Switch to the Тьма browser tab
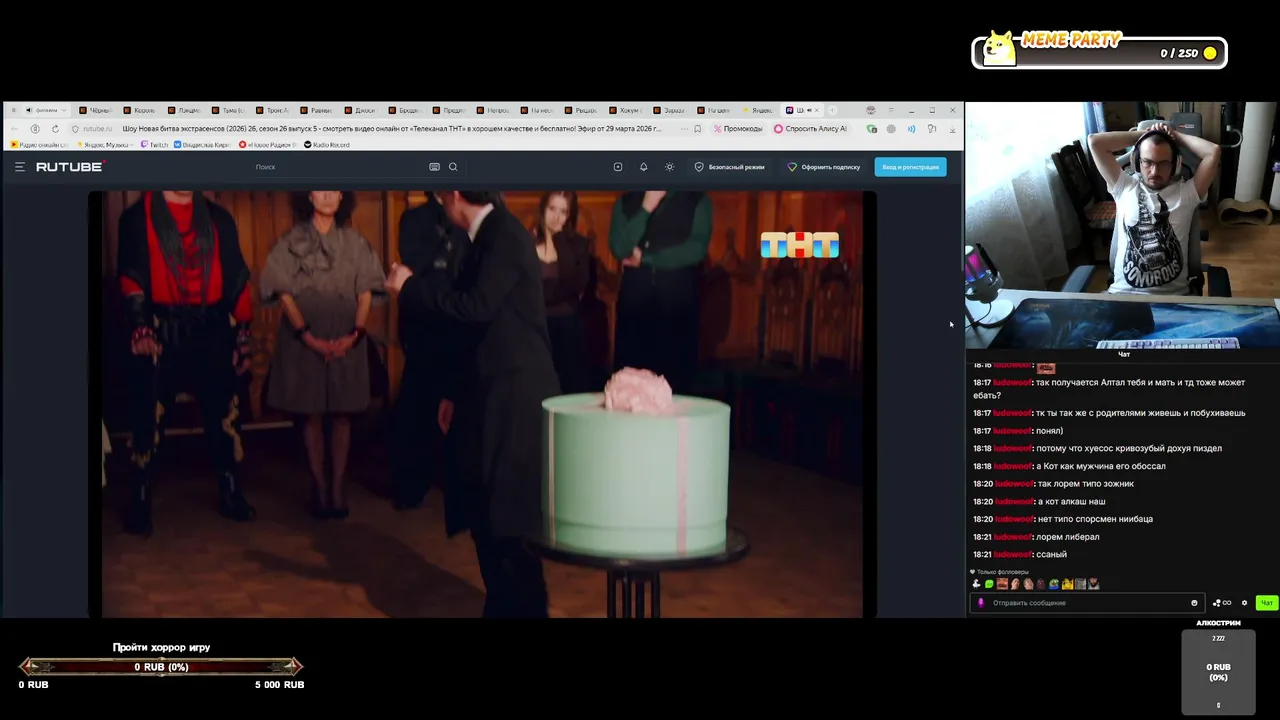1280x720 pixels. (x=229, y=110)
